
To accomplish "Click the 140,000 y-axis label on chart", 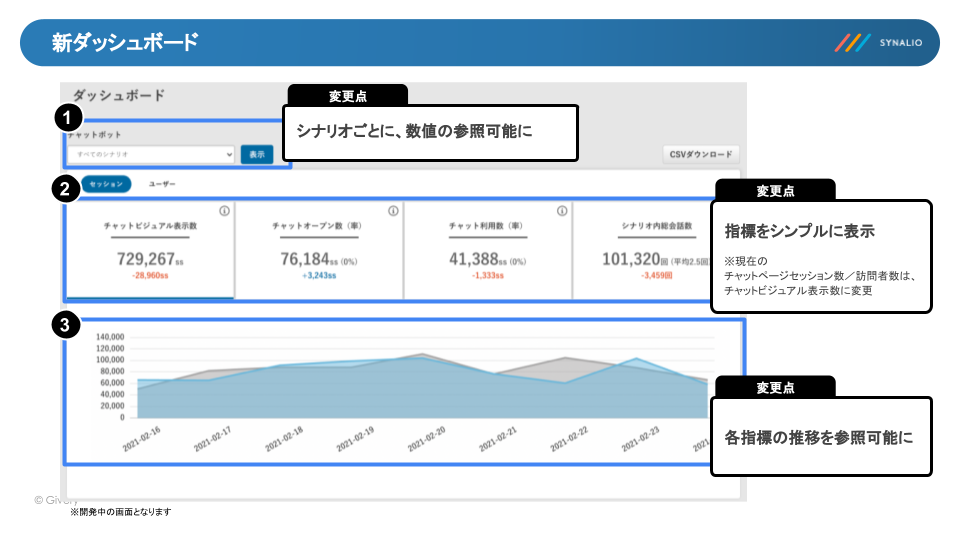I will pos(109,337).
